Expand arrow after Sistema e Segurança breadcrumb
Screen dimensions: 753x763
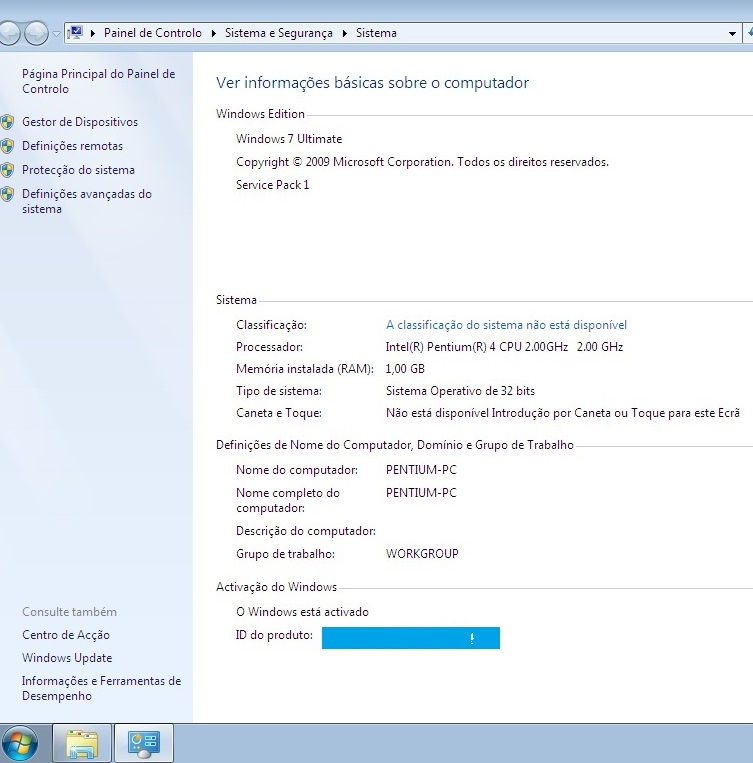coord(345,33)
